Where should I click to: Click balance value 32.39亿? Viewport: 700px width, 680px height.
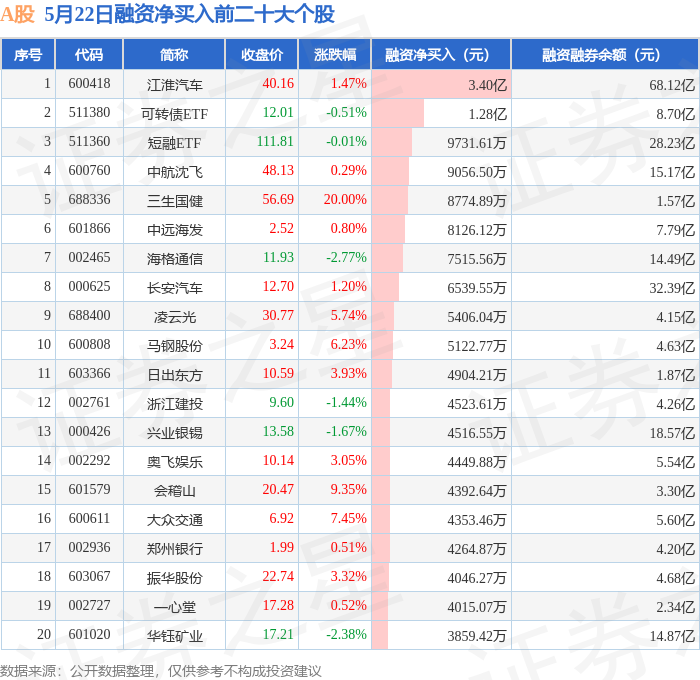(672, 288)
